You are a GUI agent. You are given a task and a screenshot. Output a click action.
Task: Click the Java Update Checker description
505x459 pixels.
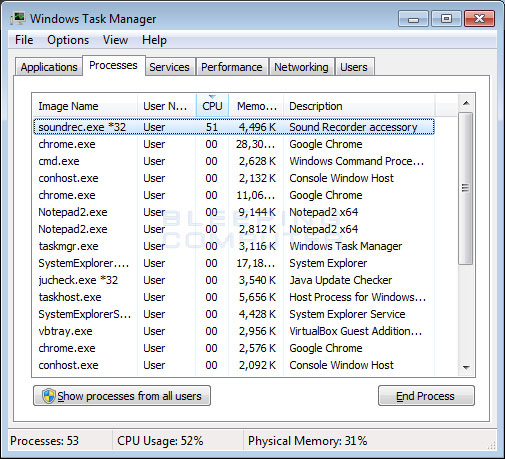[x=341, y=280]
